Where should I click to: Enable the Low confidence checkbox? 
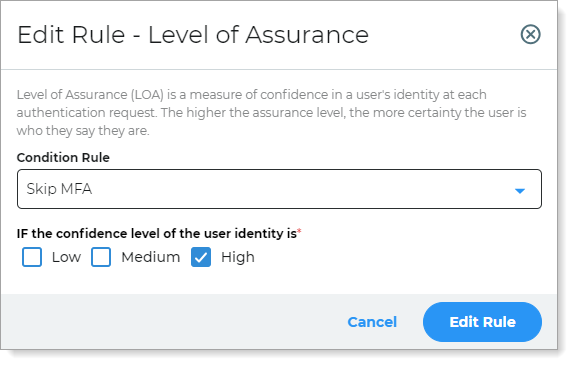click(x=32, y=257)
